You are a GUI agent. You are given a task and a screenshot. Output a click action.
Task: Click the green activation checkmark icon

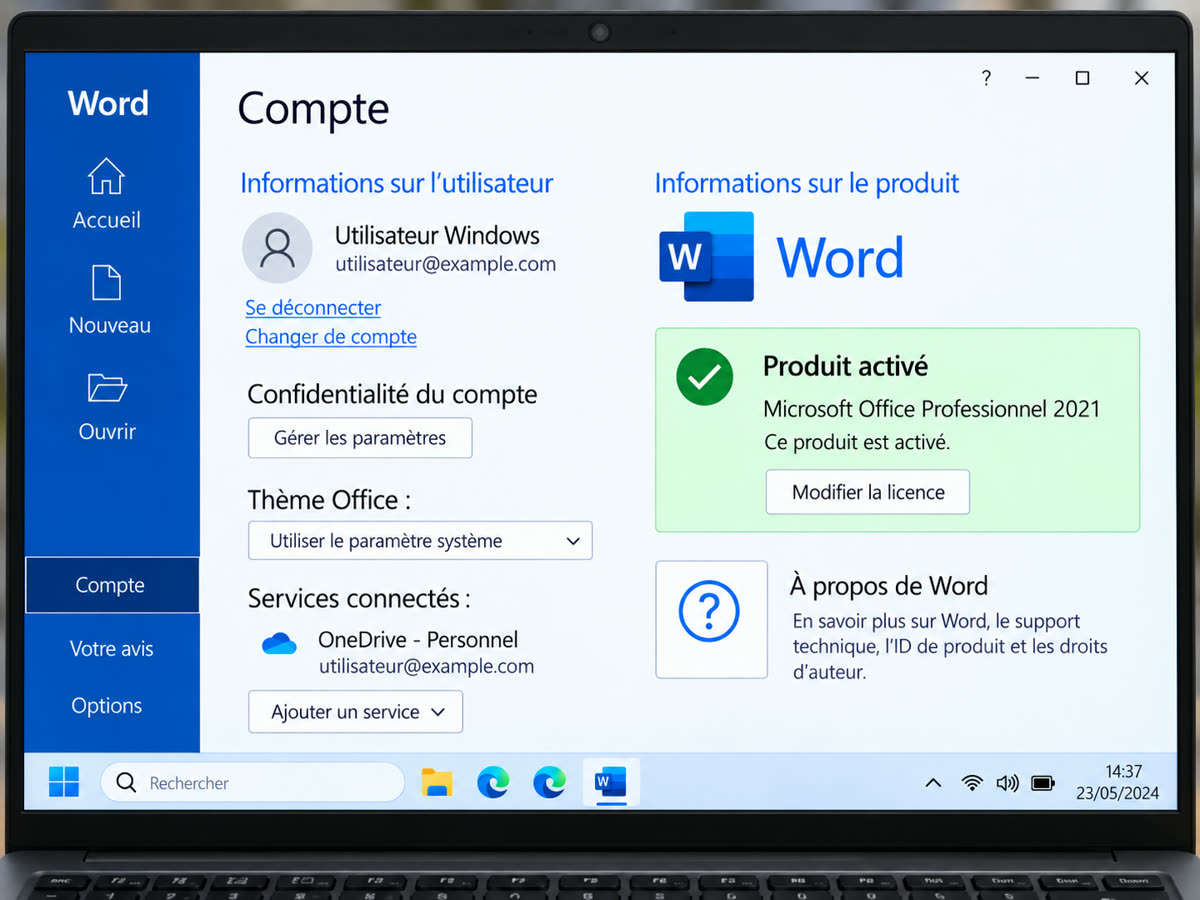pyautogui.click(x=705, y=377)
